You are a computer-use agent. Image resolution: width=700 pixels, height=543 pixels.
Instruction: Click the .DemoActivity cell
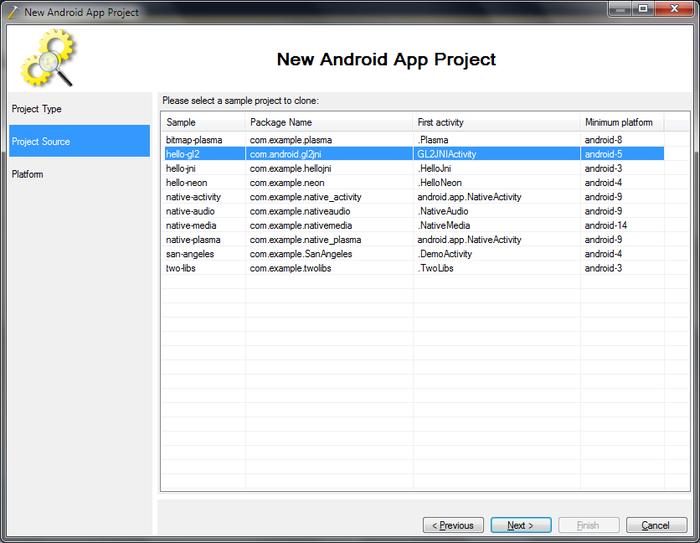(x=445, y=254)
